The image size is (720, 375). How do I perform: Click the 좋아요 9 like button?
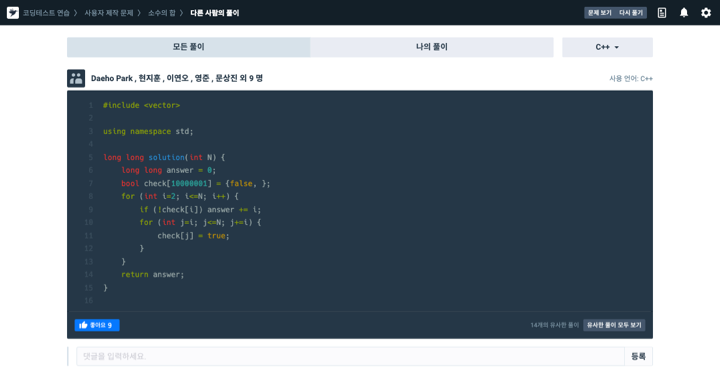point(97,325)
